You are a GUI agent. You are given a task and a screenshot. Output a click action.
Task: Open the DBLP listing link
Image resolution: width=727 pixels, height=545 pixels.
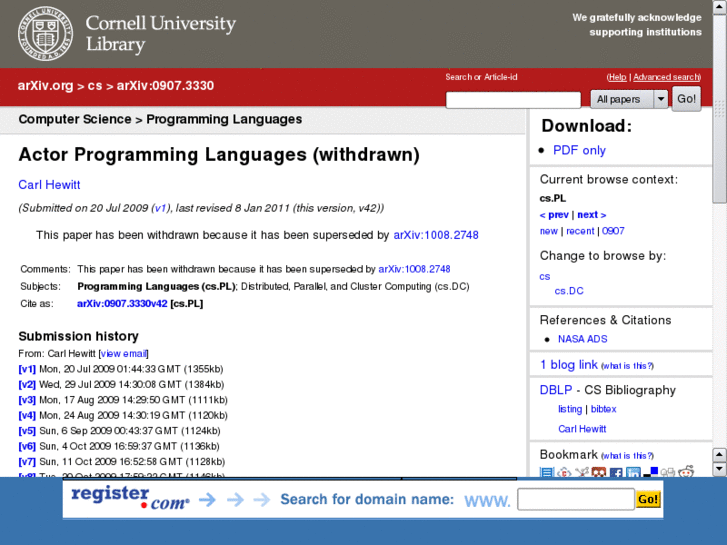click(x=570, y=409)
